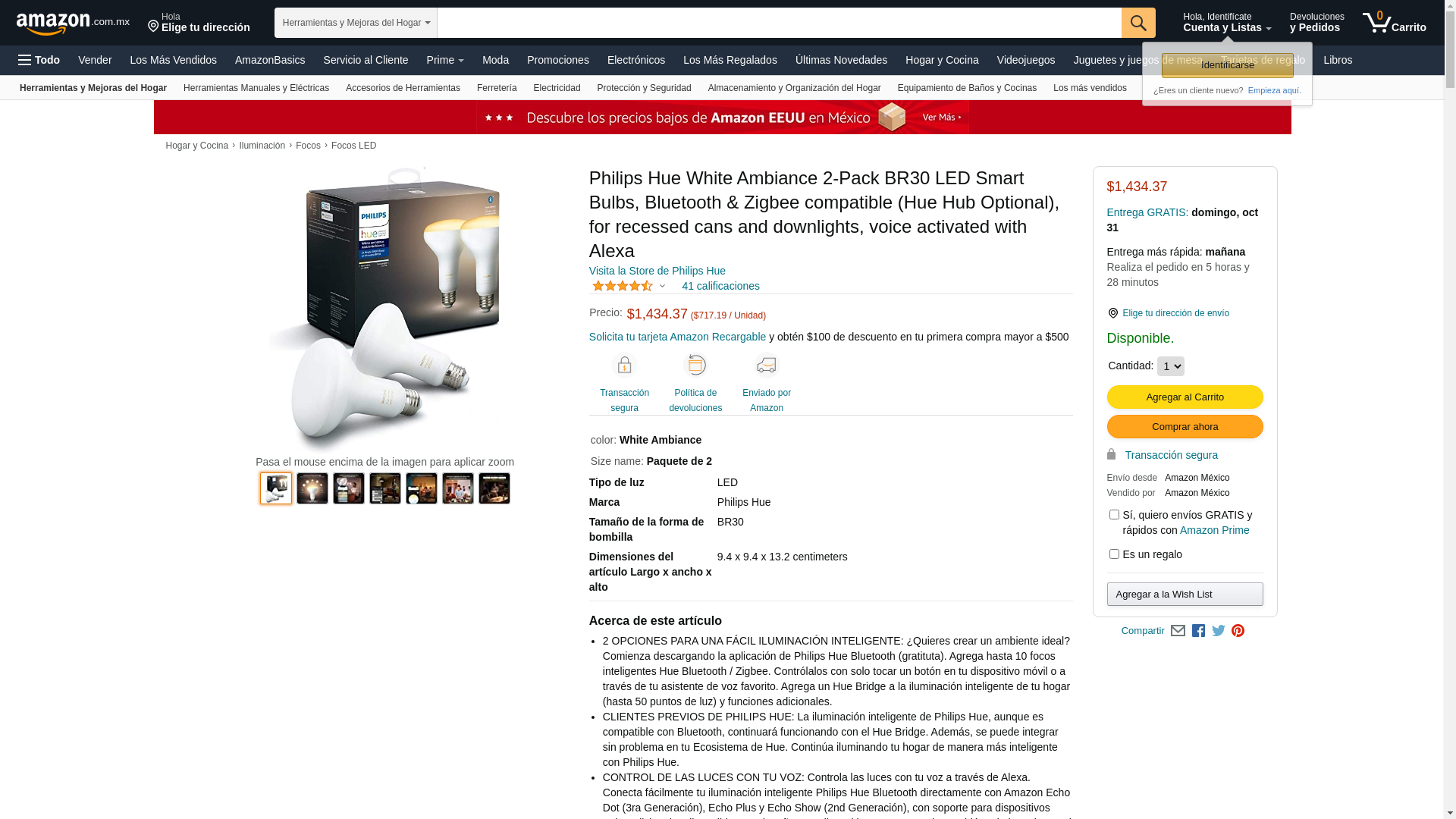Viewport: 1456px width, 819px height.
Task: Open the Cantidad quantity dropdown
Action: [x=1170, y=366]
